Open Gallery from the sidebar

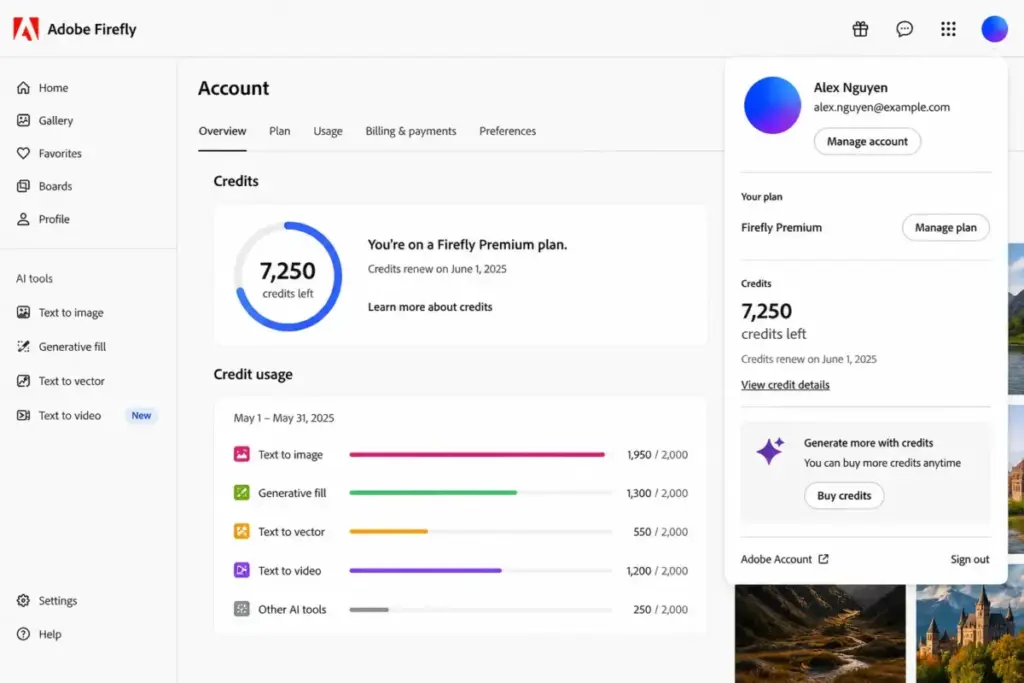coord(56,120)
